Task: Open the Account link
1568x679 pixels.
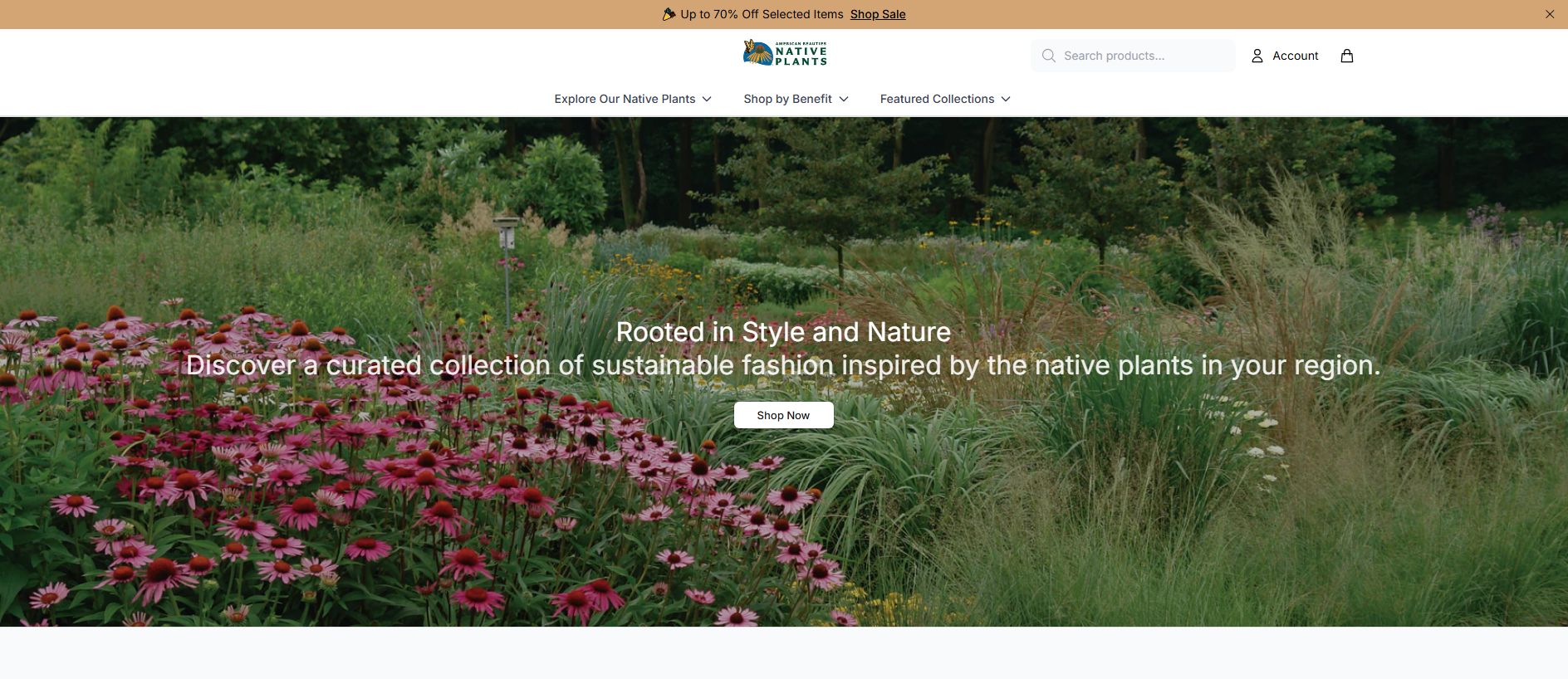Action: click(x=1285, y=56)
